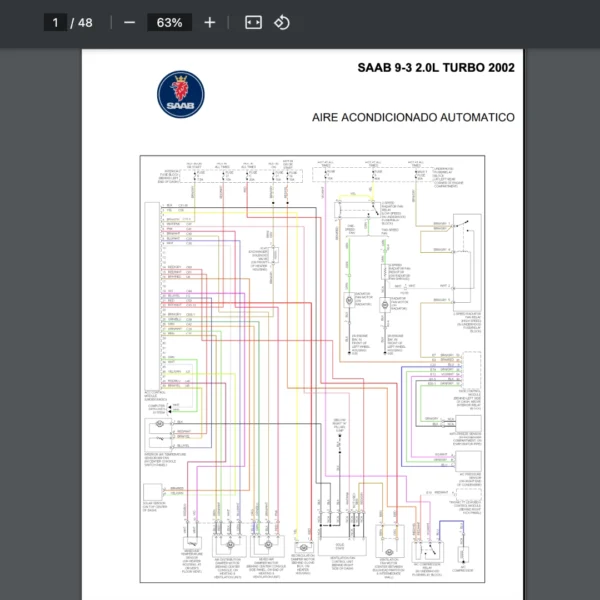Click the SAAB logo on the page

(181, 97)
